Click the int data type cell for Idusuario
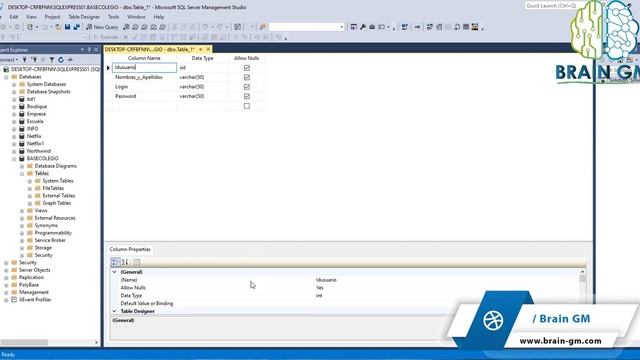Image resolution: width=640 pixels, height=360 pixels. click(202, 68)
